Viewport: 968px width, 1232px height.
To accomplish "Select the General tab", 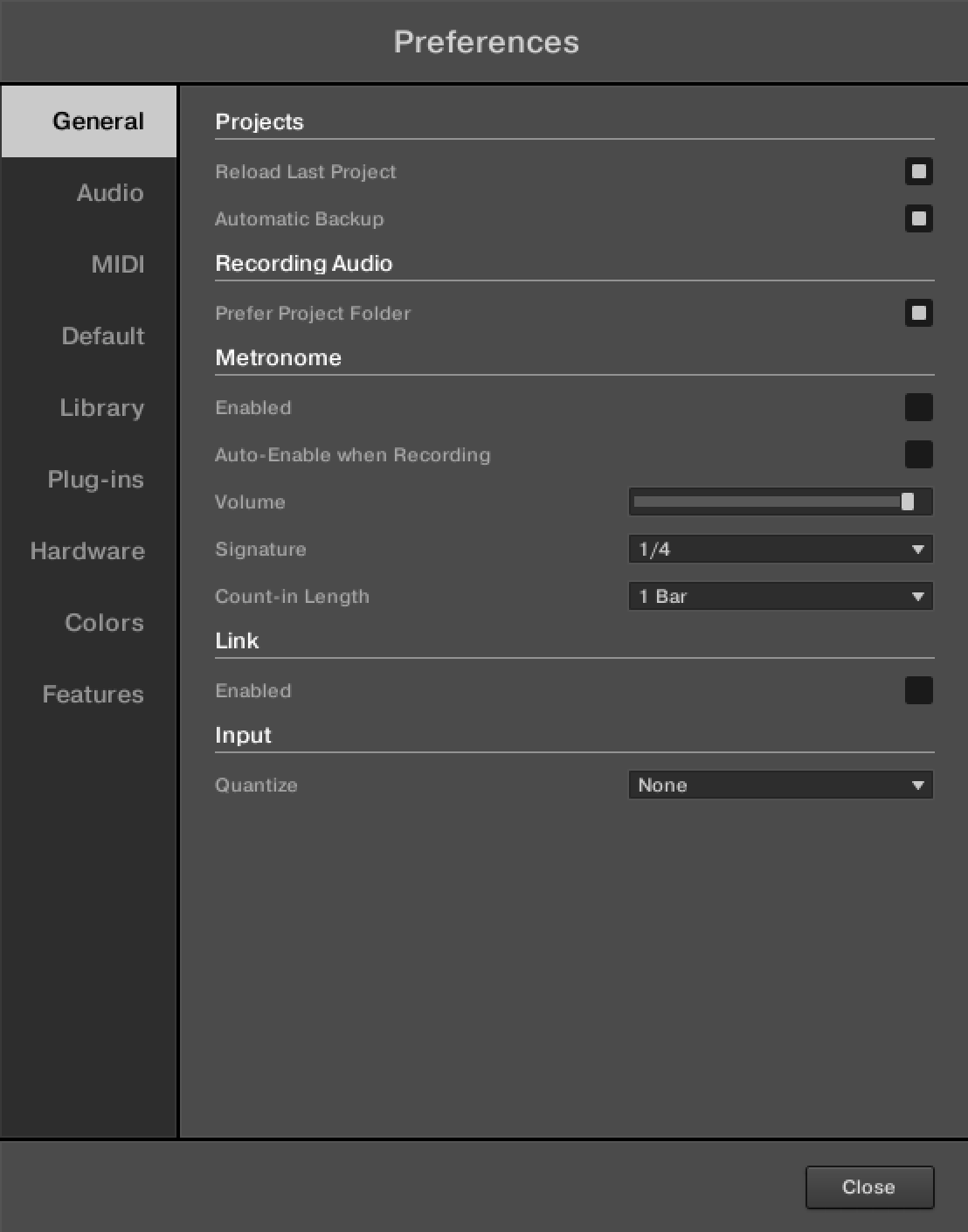I will pos(97,121).
